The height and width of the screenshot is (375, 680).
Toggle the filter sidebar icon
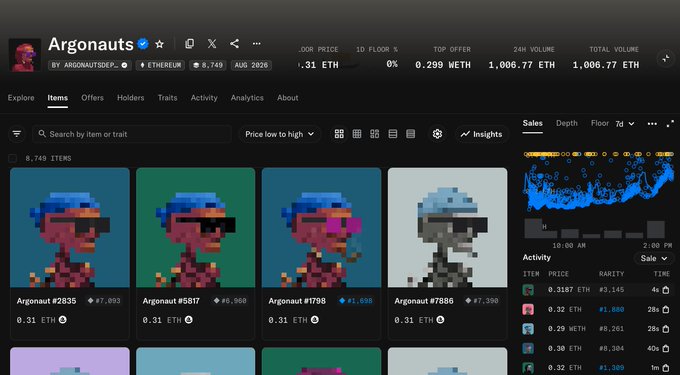pyautogui.click(x=17, y=134)
